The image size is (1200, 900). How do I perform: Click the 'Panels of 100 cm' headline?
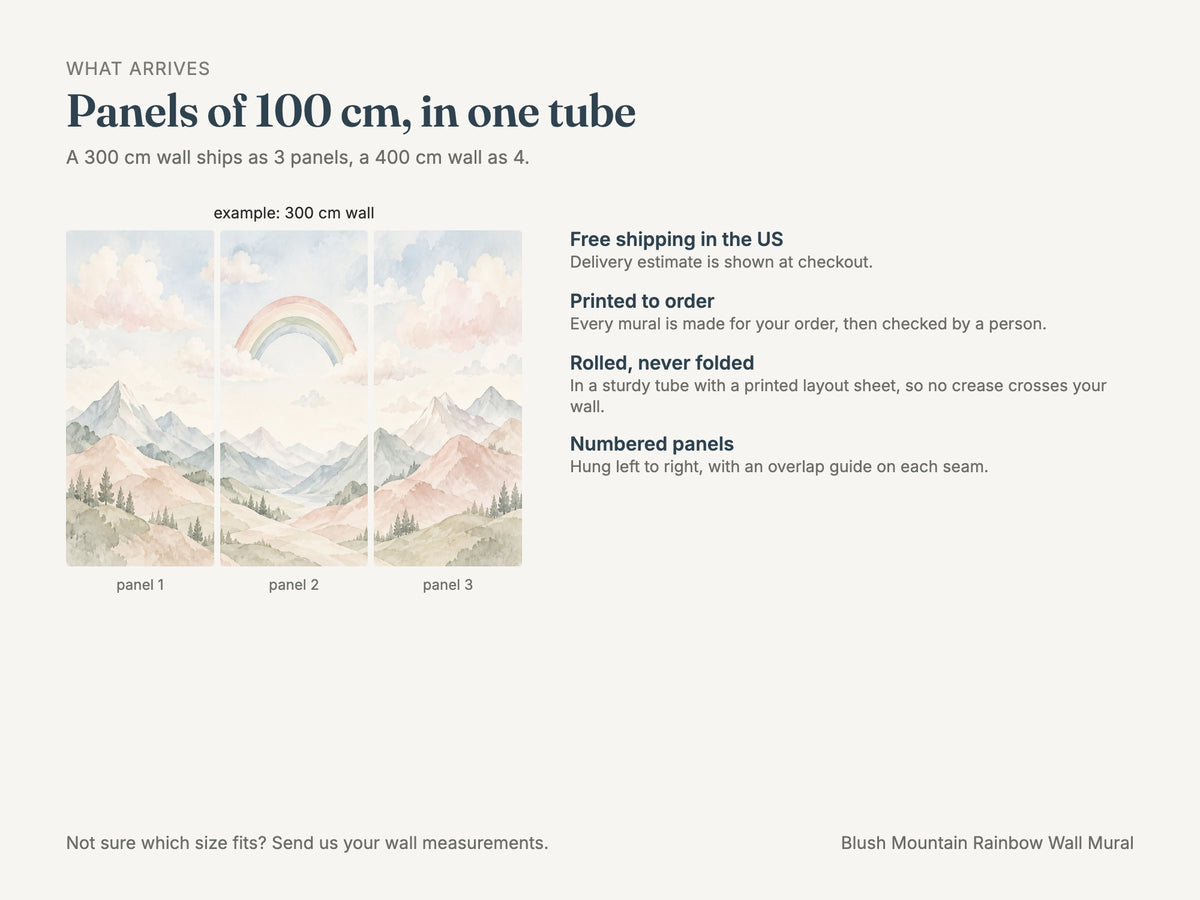[351, 111]
